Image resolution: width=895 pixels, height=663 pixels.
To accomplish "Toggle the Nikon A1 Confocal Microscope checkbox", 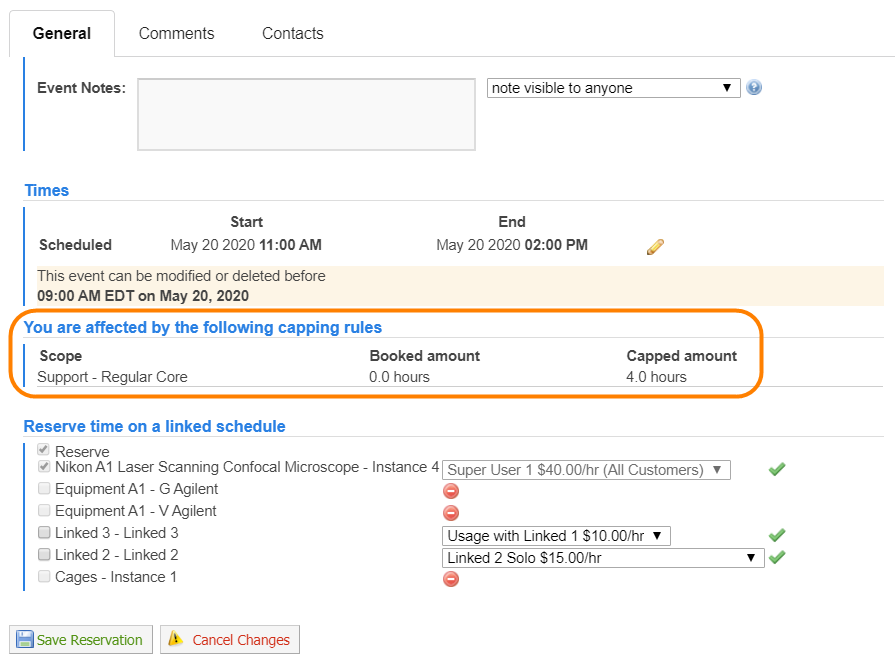I will coord(44,467).
